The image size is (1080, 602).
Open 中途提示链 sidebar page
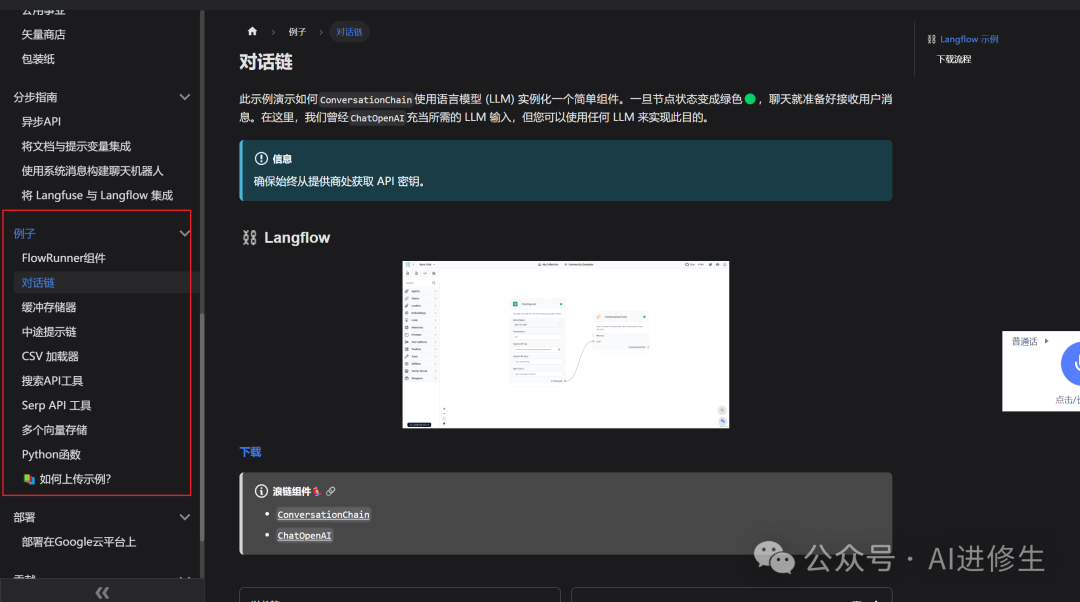point(49,332)
